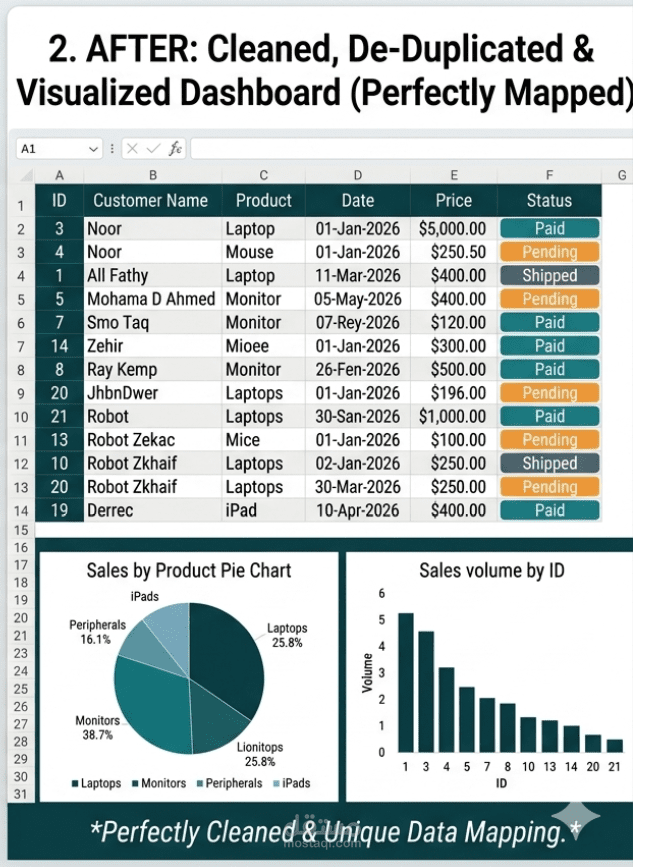Click the Name Box showing A1
Image resolution: width=645 pixels, height=867 pixels.
click(x=59, y=149)
